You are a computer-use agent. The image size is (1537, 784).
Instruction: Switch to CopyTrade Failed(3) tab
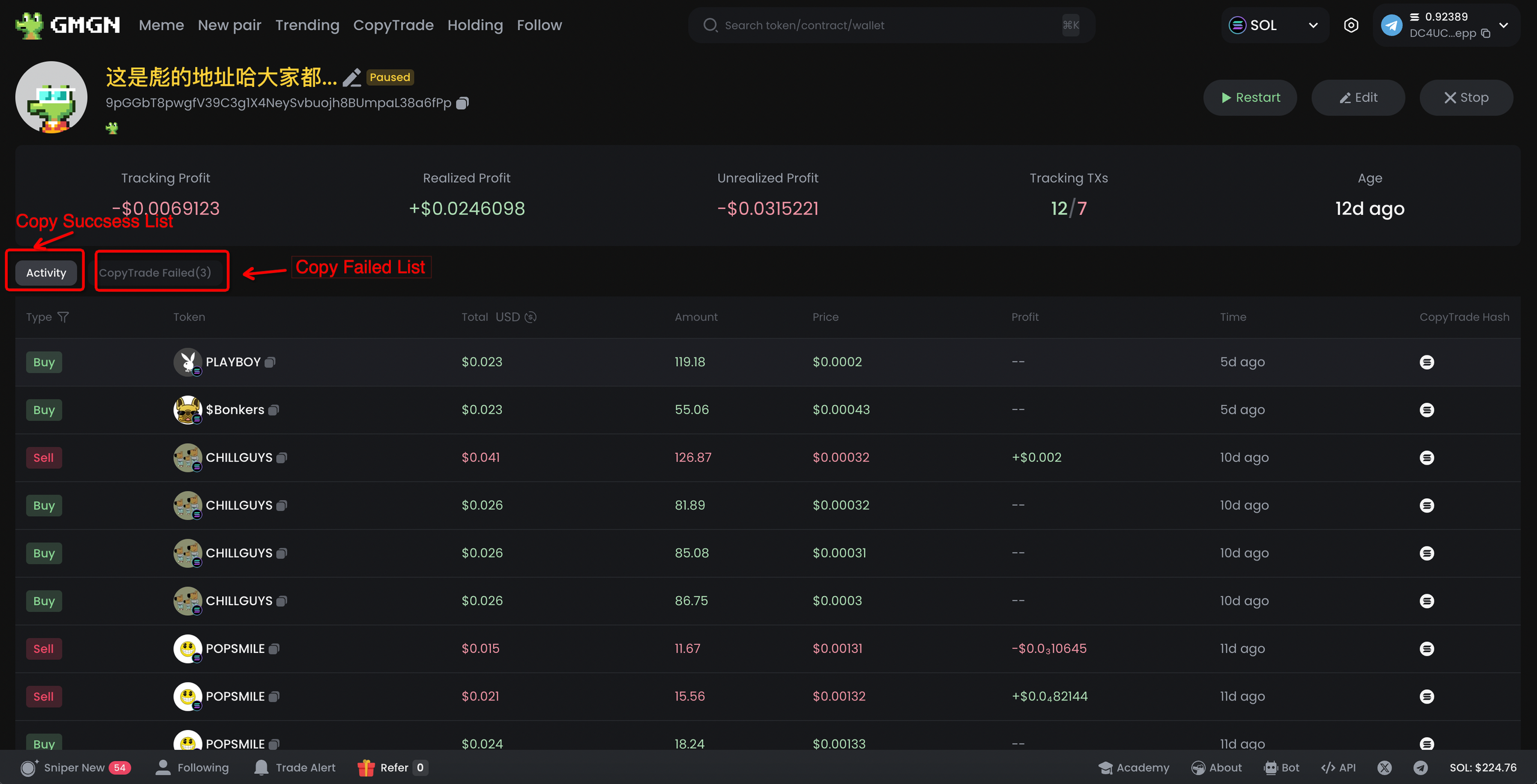(x=156, y=273)
